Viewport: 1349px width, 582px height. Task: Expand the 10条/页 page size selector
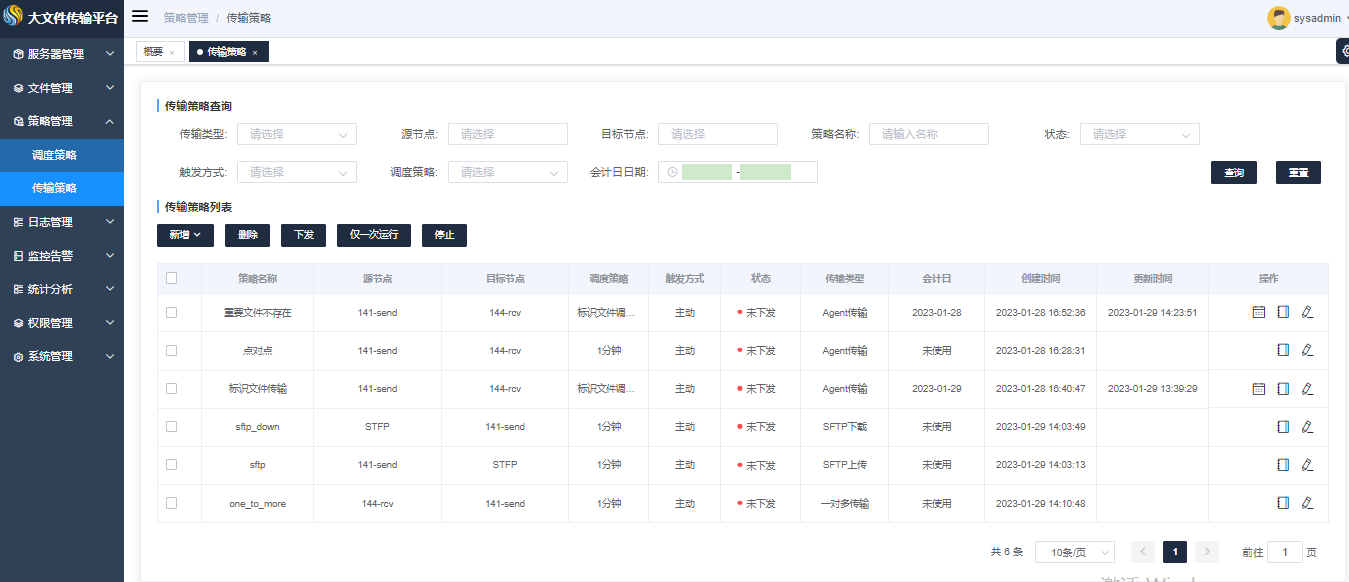(x=1075, y=552)
